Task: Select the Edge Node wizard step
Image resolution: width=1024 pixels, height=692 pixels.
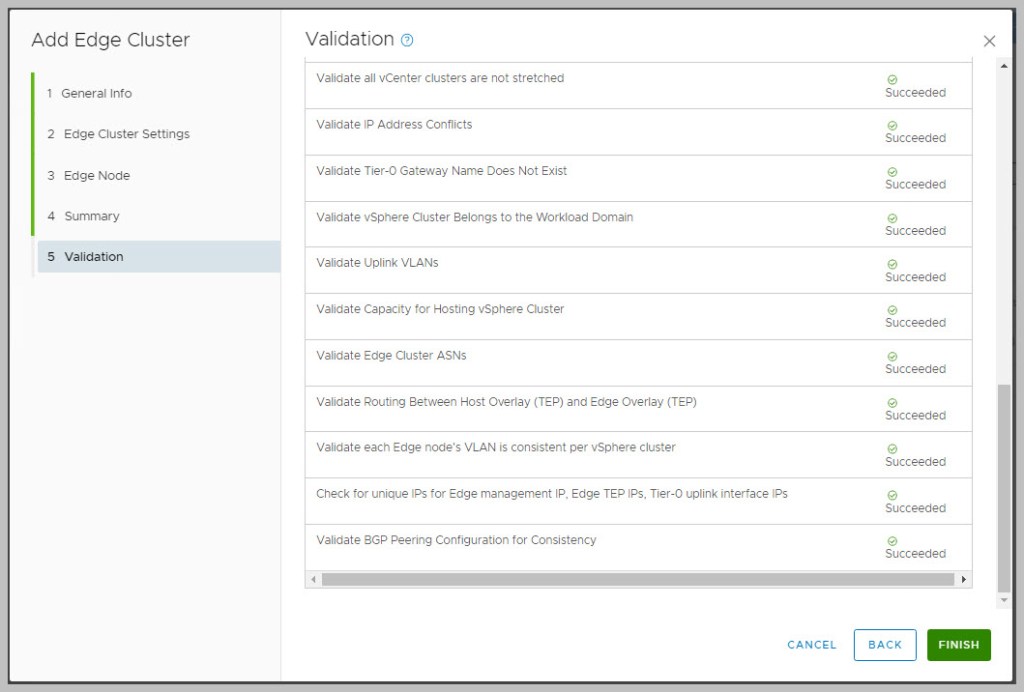Action: click(x=96, y=175)
